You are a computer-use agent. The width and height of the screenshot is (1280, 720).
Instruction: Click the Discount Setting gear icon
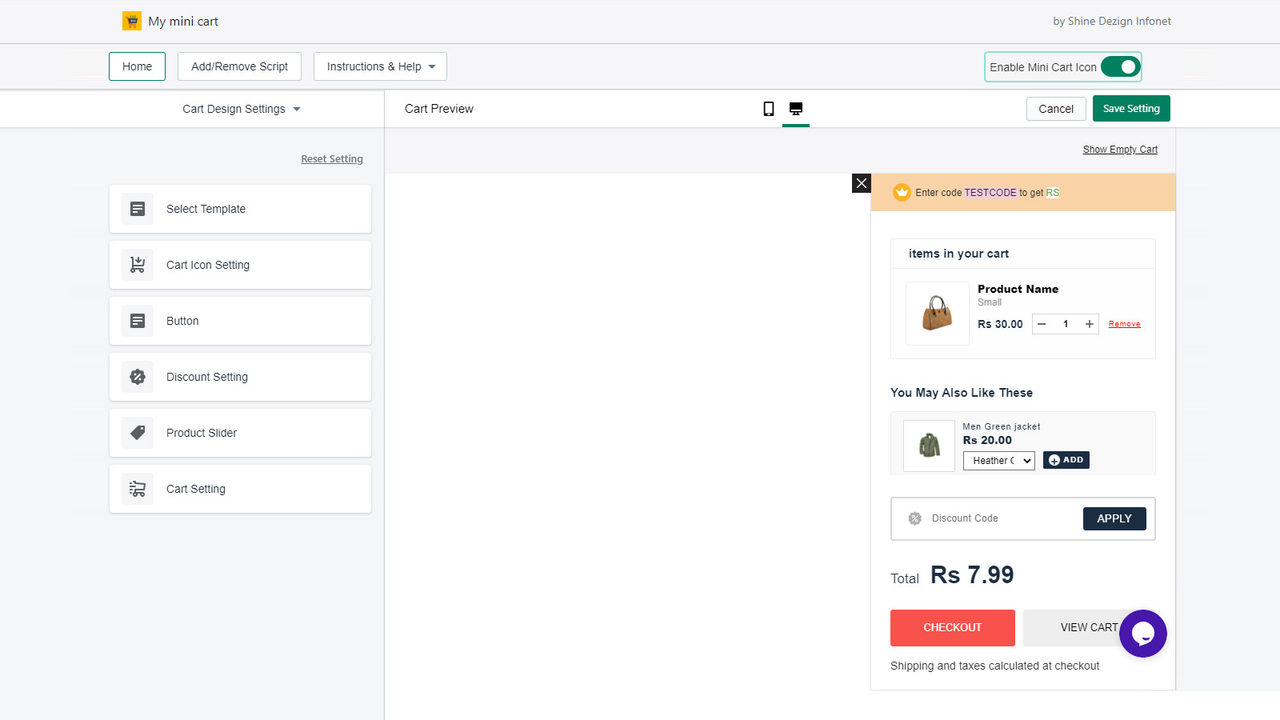[x=137, y=376]
